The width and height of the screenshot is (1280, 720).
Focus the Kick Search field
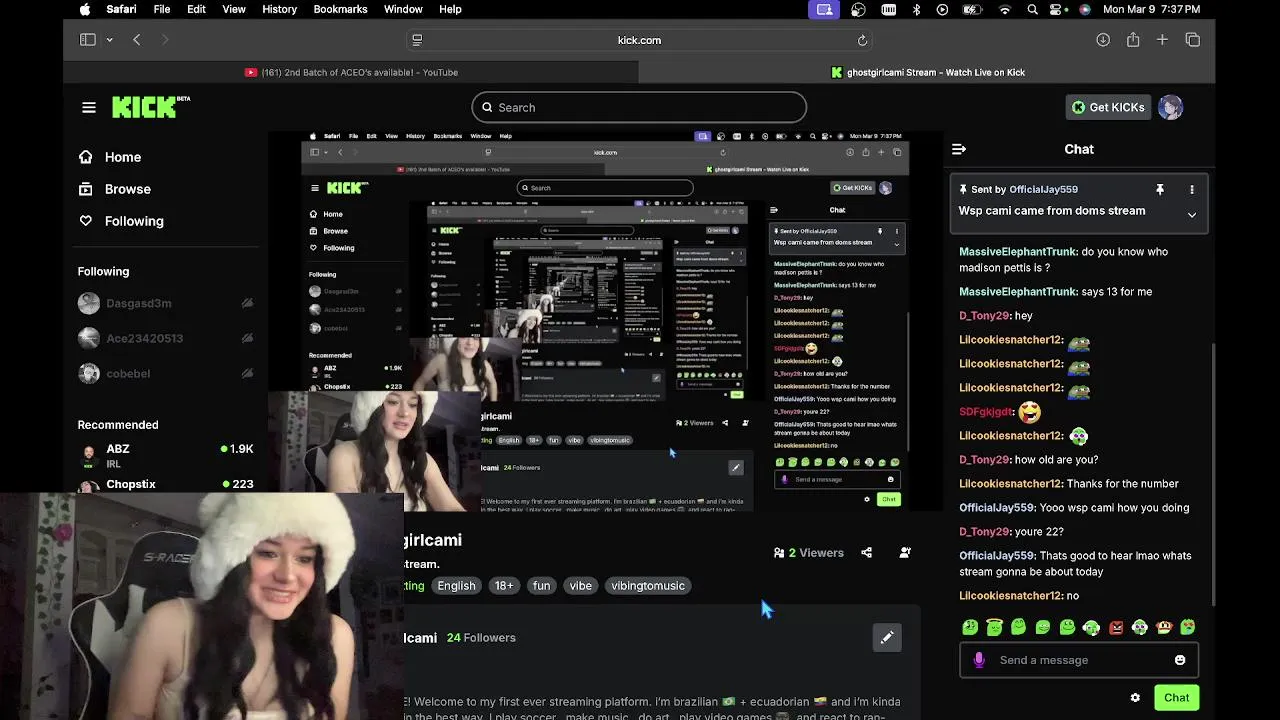tap(639, 107)
